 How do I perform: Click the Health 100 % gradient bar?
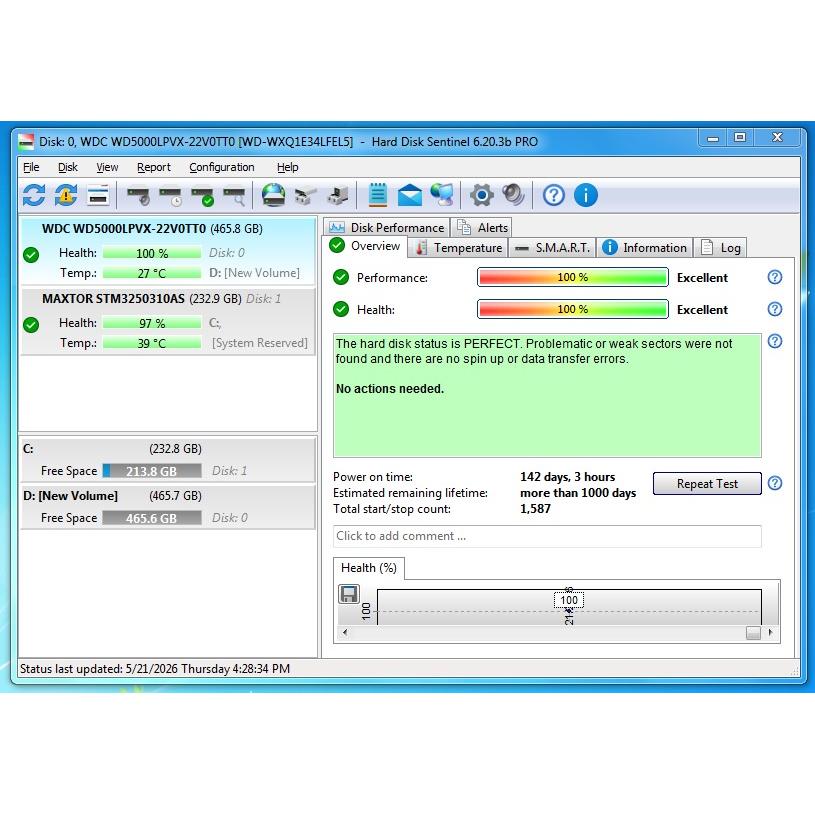tap(573, 309)
